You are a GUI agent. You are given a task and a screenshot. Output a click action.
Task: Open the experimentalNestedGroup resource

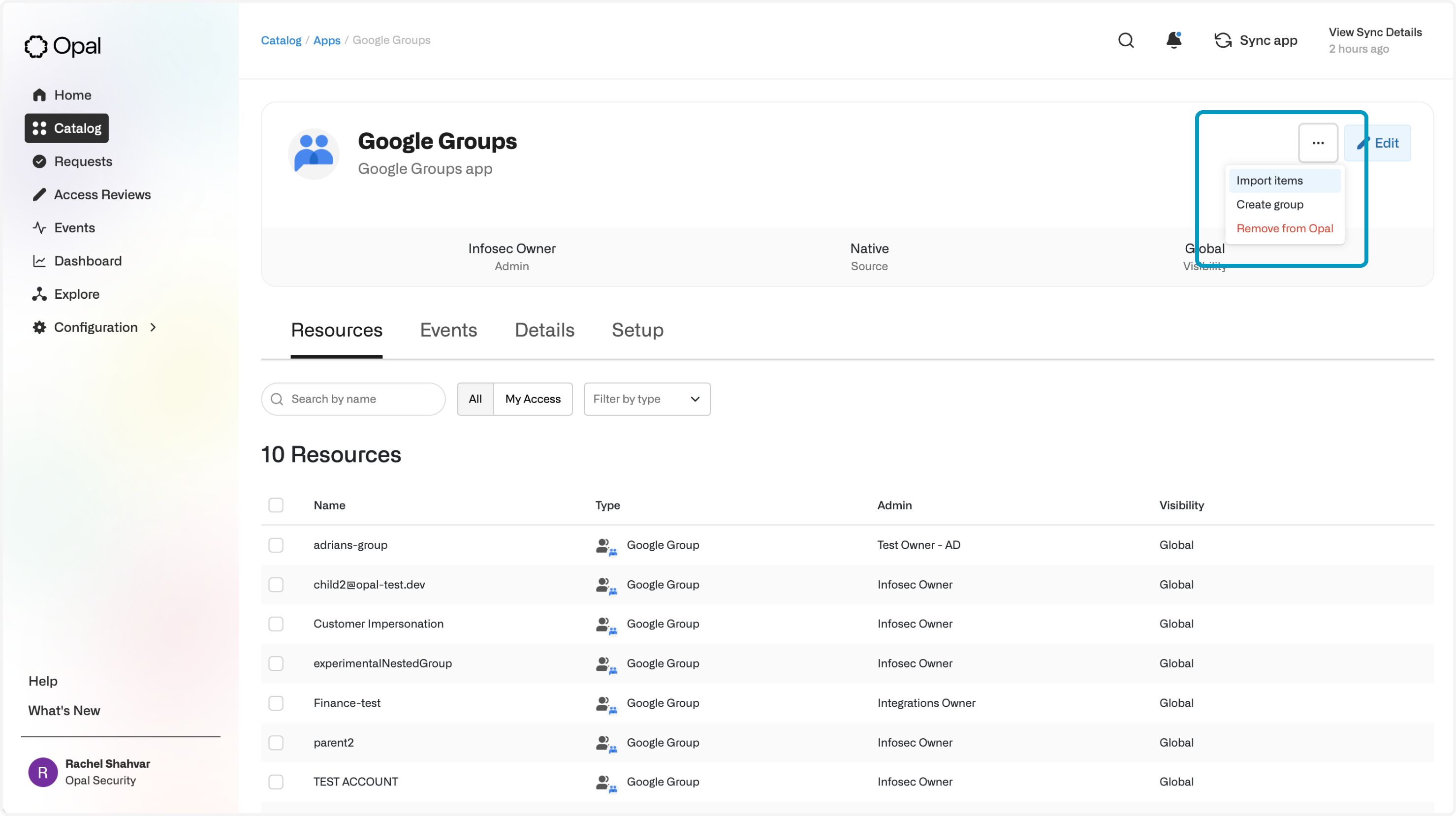click(x=382, y=663)
